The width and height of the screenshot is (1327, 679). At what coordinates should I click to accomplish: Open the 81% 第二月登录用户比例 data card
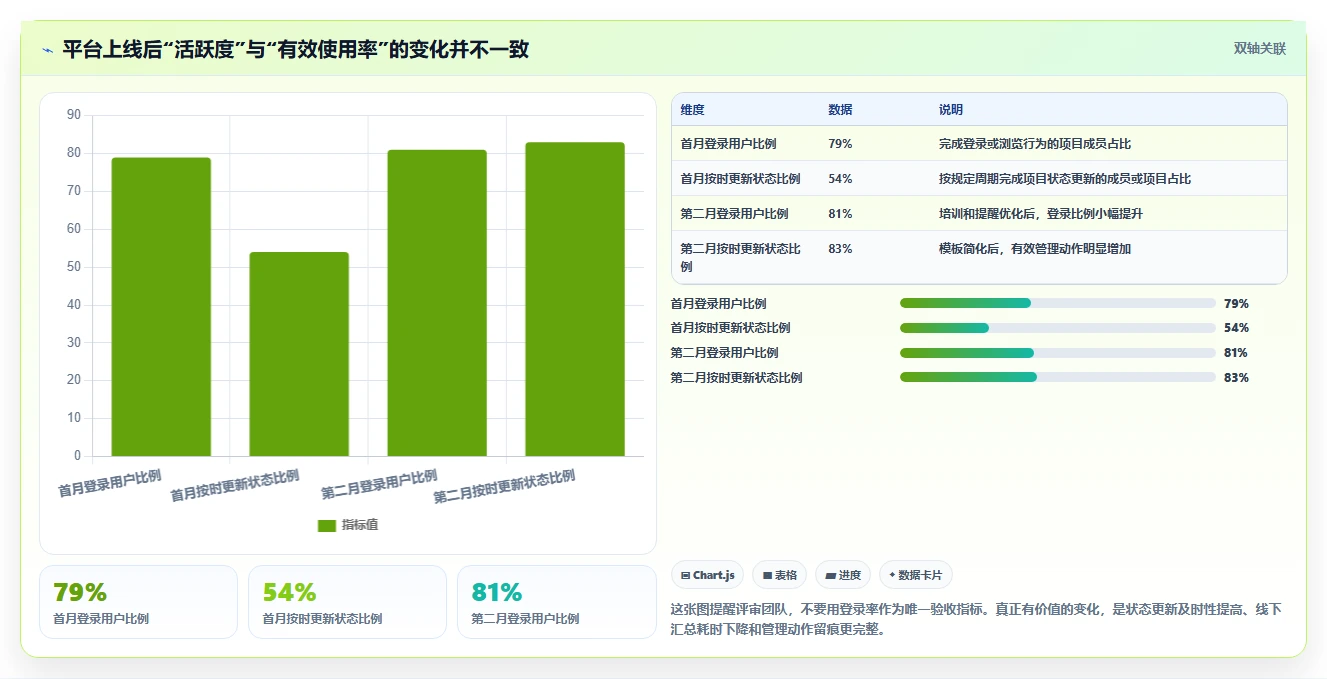click(556, 602)
